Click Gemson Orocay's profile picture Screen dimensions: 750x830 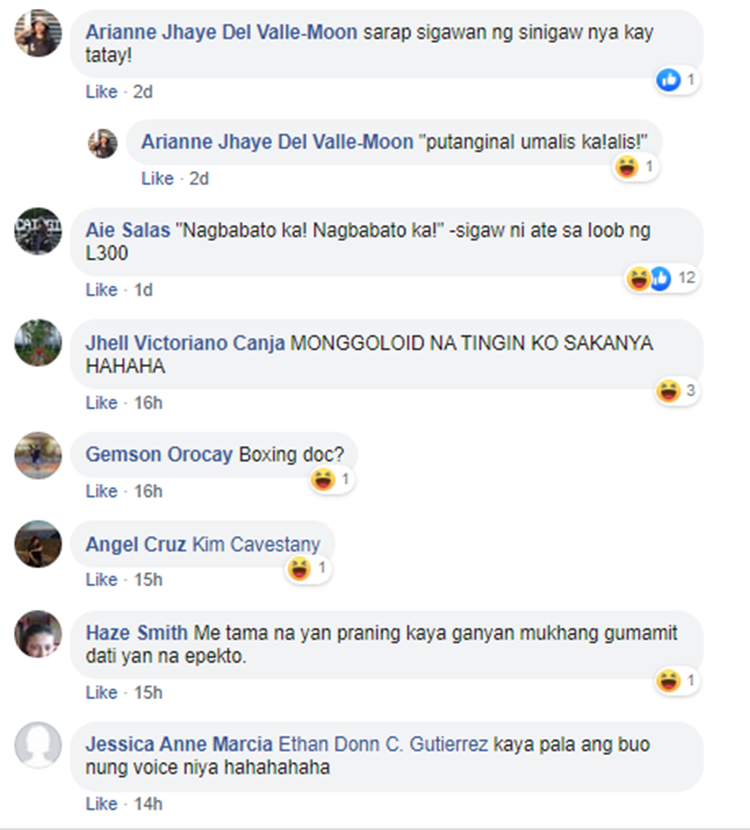[x=38, y=456]
